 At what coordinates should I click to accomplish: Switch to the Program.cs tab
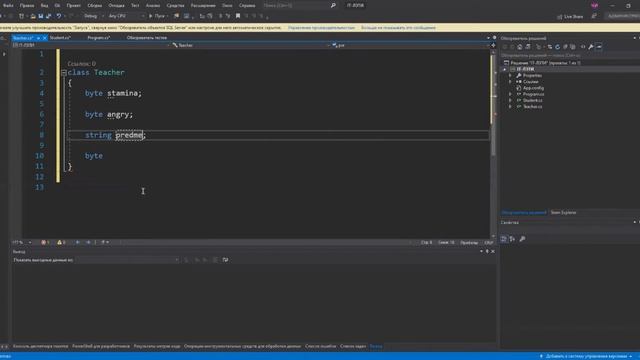[99, 38]
